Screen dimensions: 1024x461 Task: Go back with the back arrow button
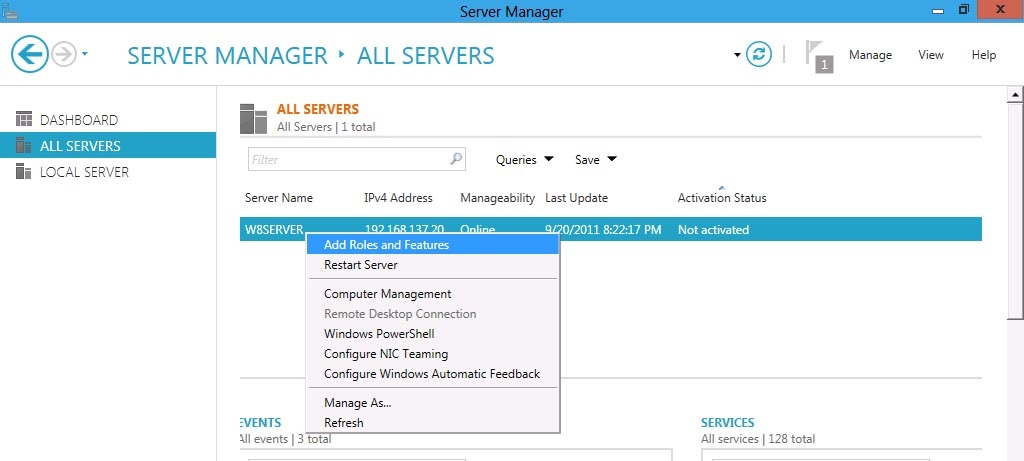(29, 54)
